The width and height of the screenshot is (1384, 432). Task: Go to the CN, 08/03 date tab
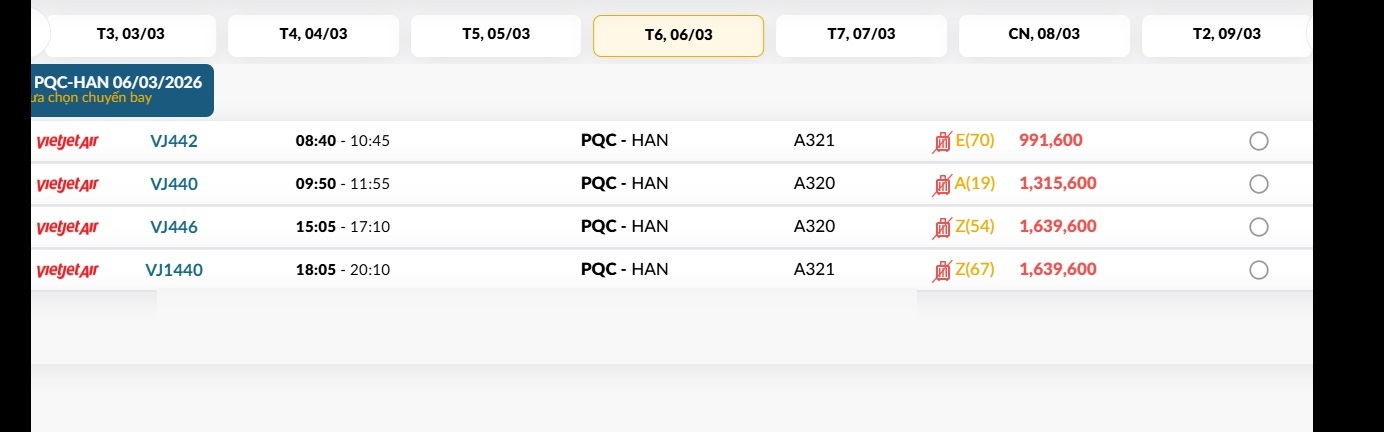[1044, 34]
